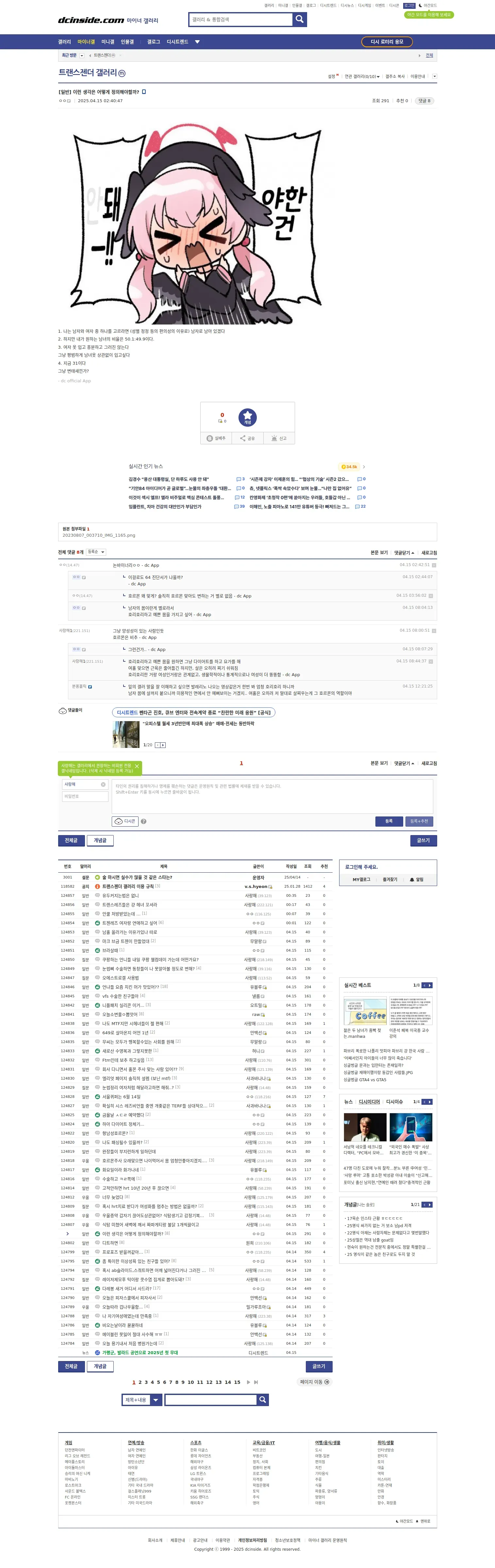The image size is (495, 1568).
Task: Click next arrow in 뉴스 panel
Action: point(430,1102)
